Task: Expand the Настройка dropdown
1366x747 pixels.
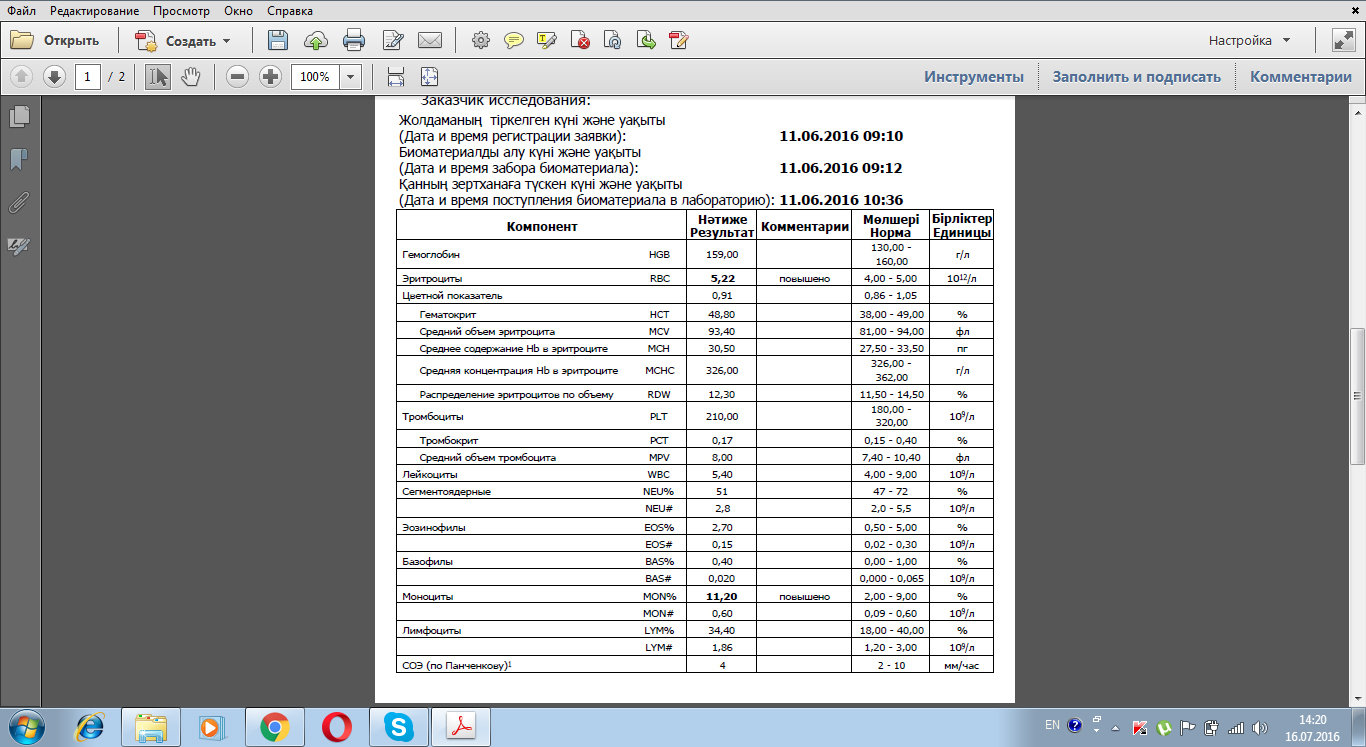Action: pyautogui.click(x=1250, y=41)
